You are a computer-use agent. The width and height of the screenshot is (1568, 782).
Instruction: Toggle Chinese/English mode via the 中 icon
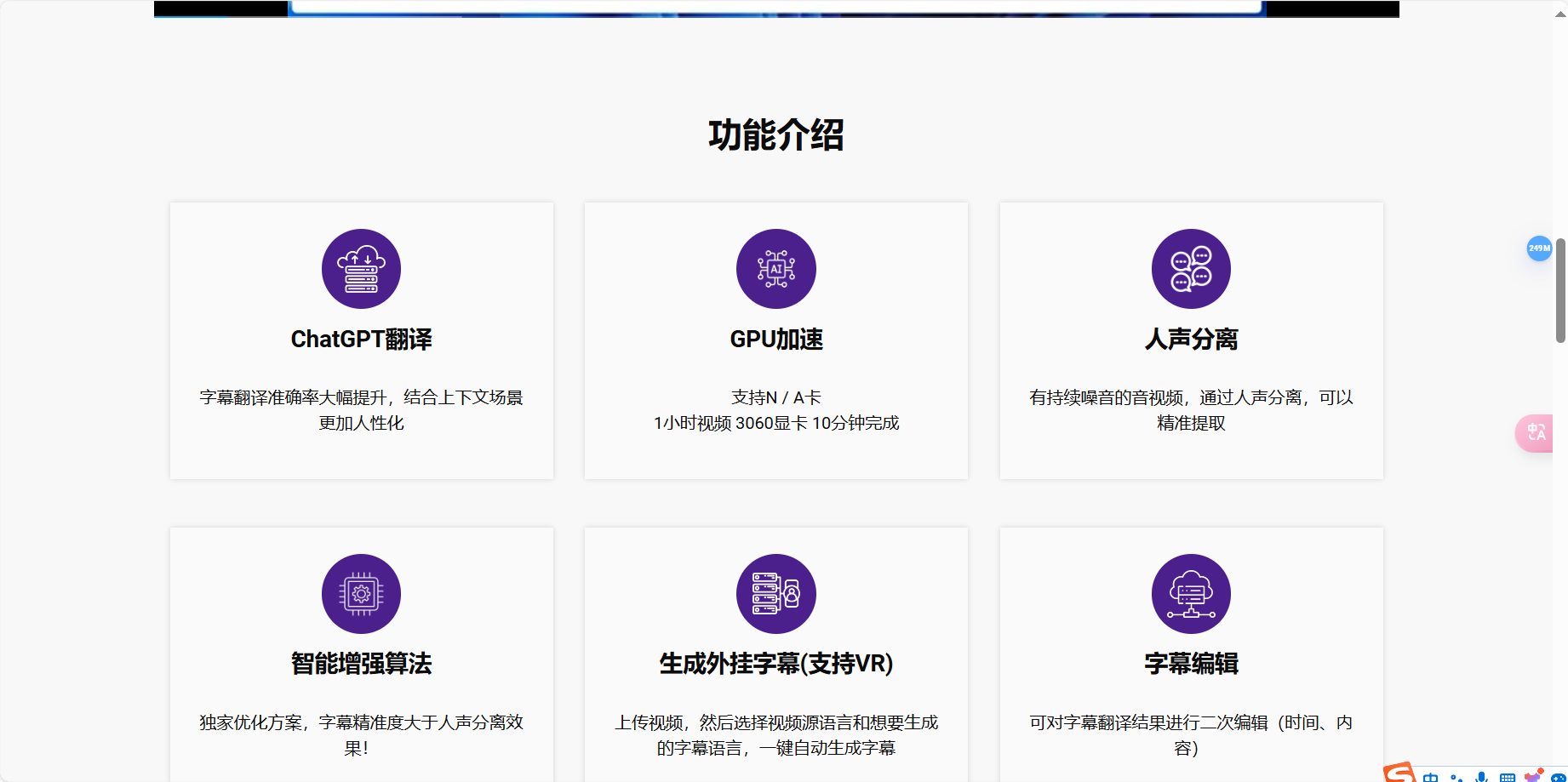[1430, 778]
